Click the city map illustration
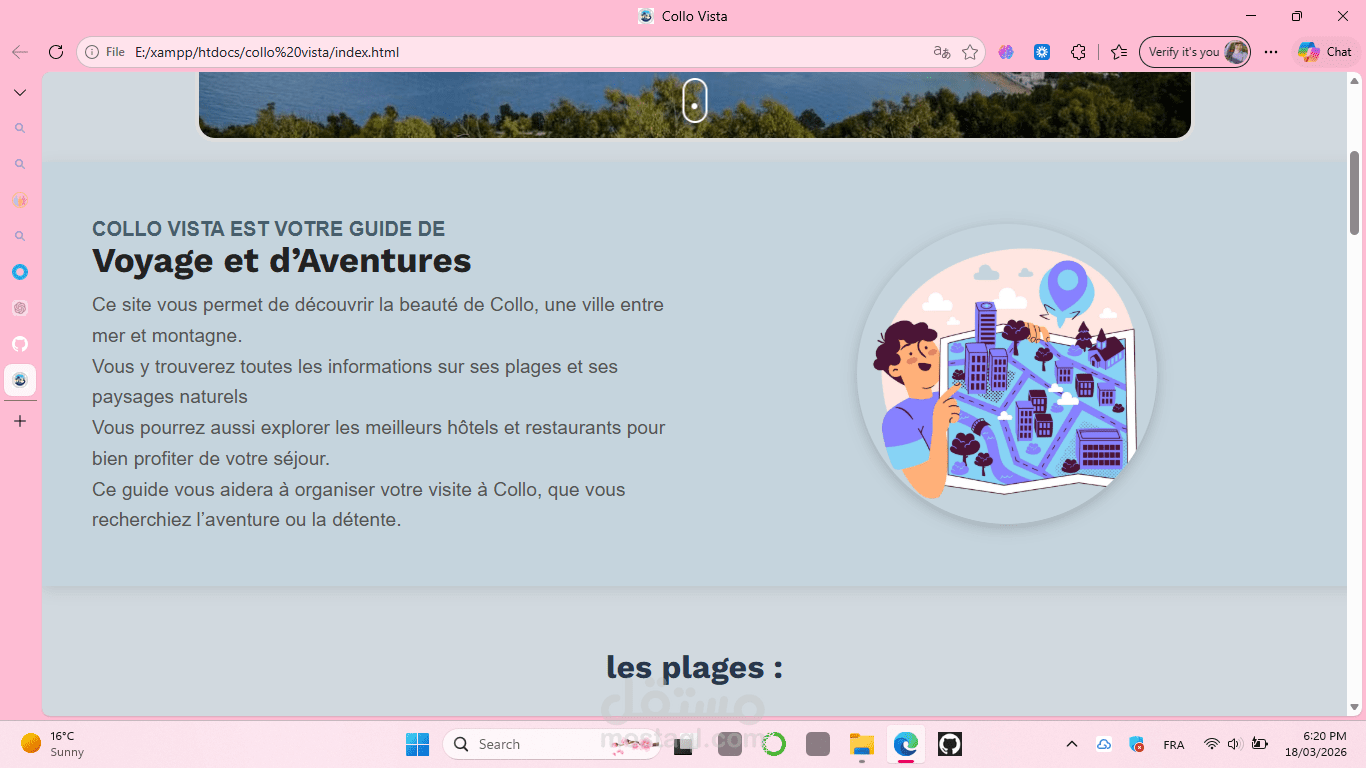This screenshot has height=768, width=1366. [x=1007, y=374]
